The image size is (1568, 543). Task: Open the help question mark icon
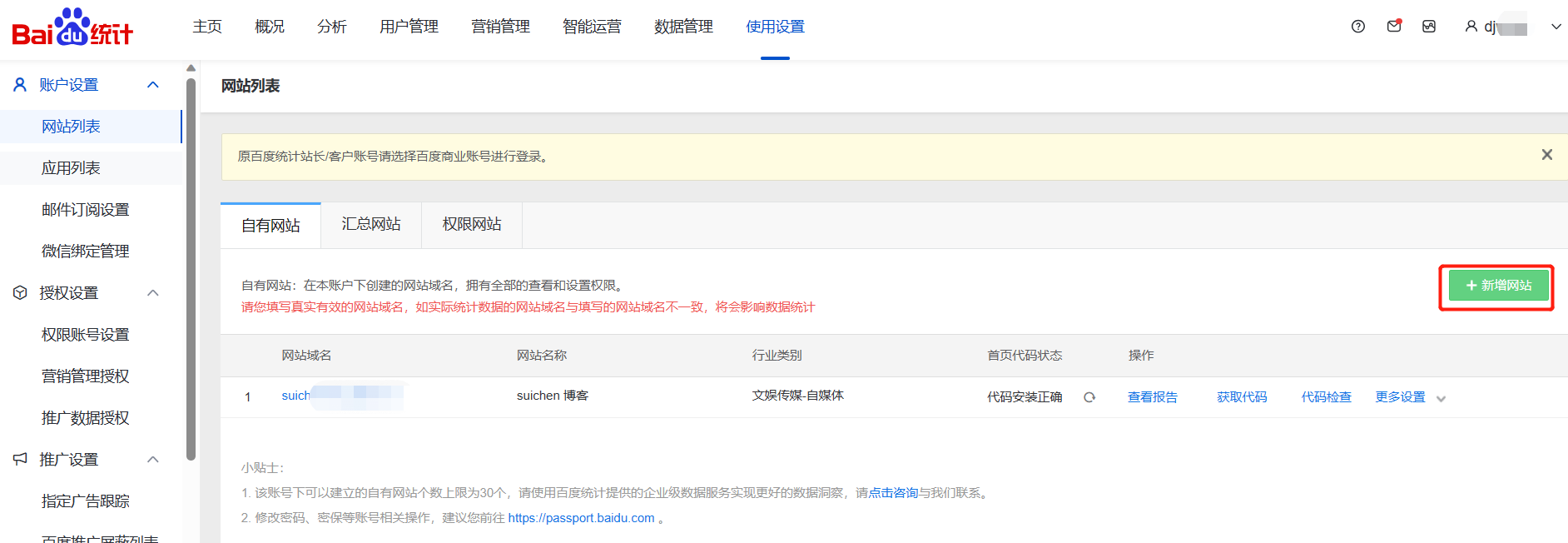[x=1358, y=27]
